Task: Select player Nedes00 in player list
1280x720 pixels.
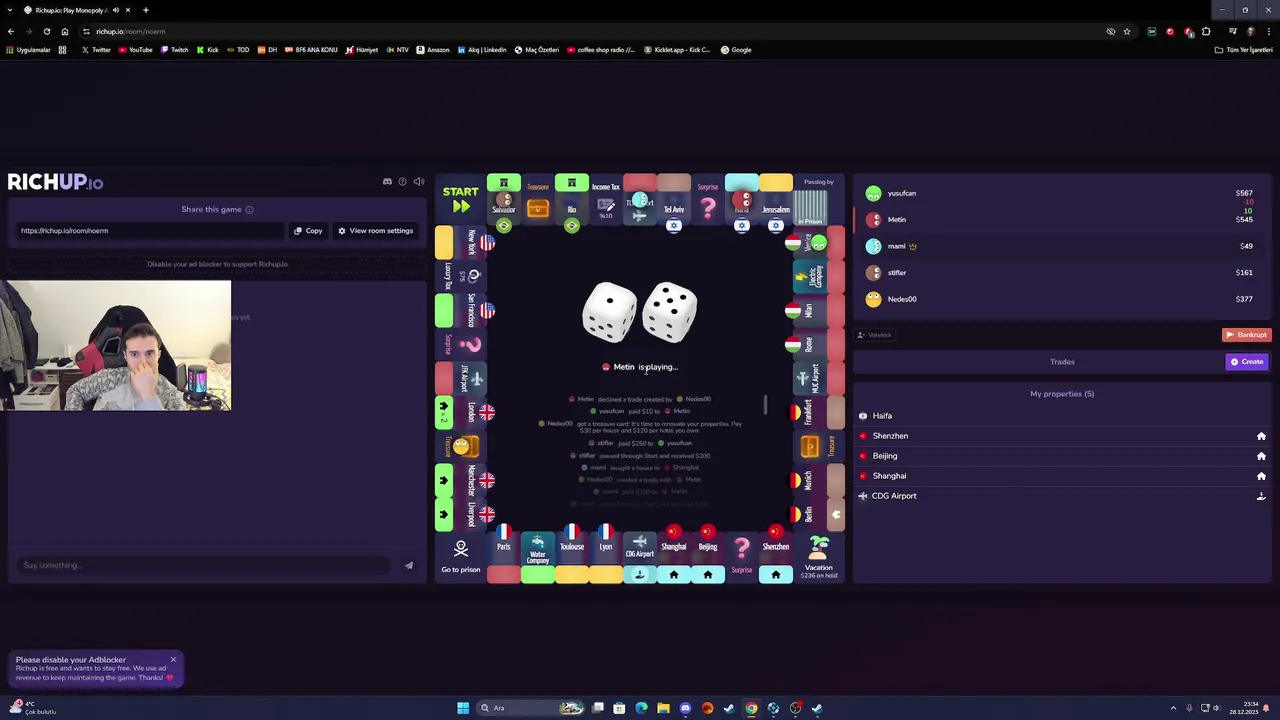Action: (1060, 299)
